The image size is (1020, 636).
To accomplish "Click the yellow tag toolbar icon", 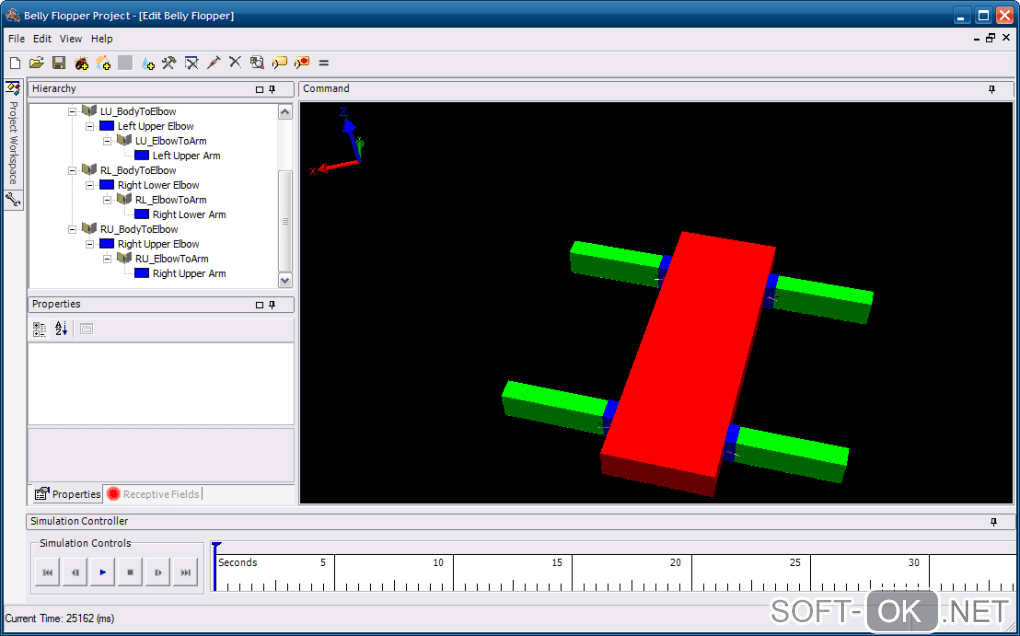I will (280, 63).
